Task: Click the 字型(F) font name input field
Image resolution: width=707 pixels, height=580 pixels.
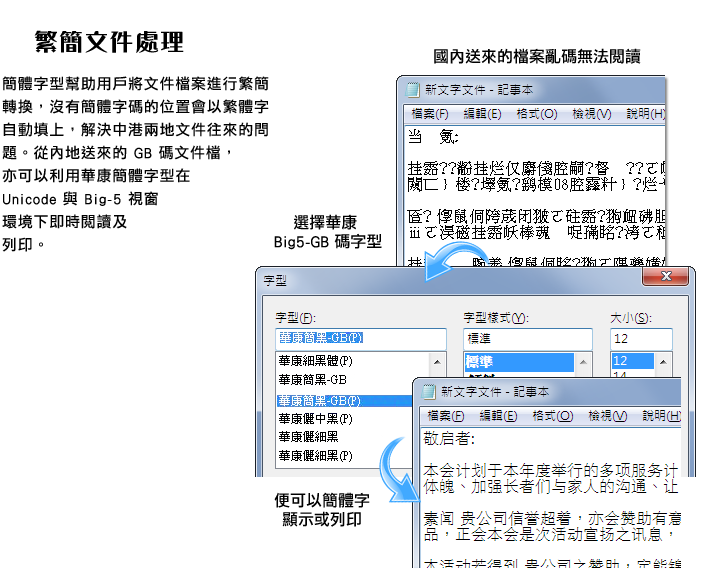Action: pos(361,339)
